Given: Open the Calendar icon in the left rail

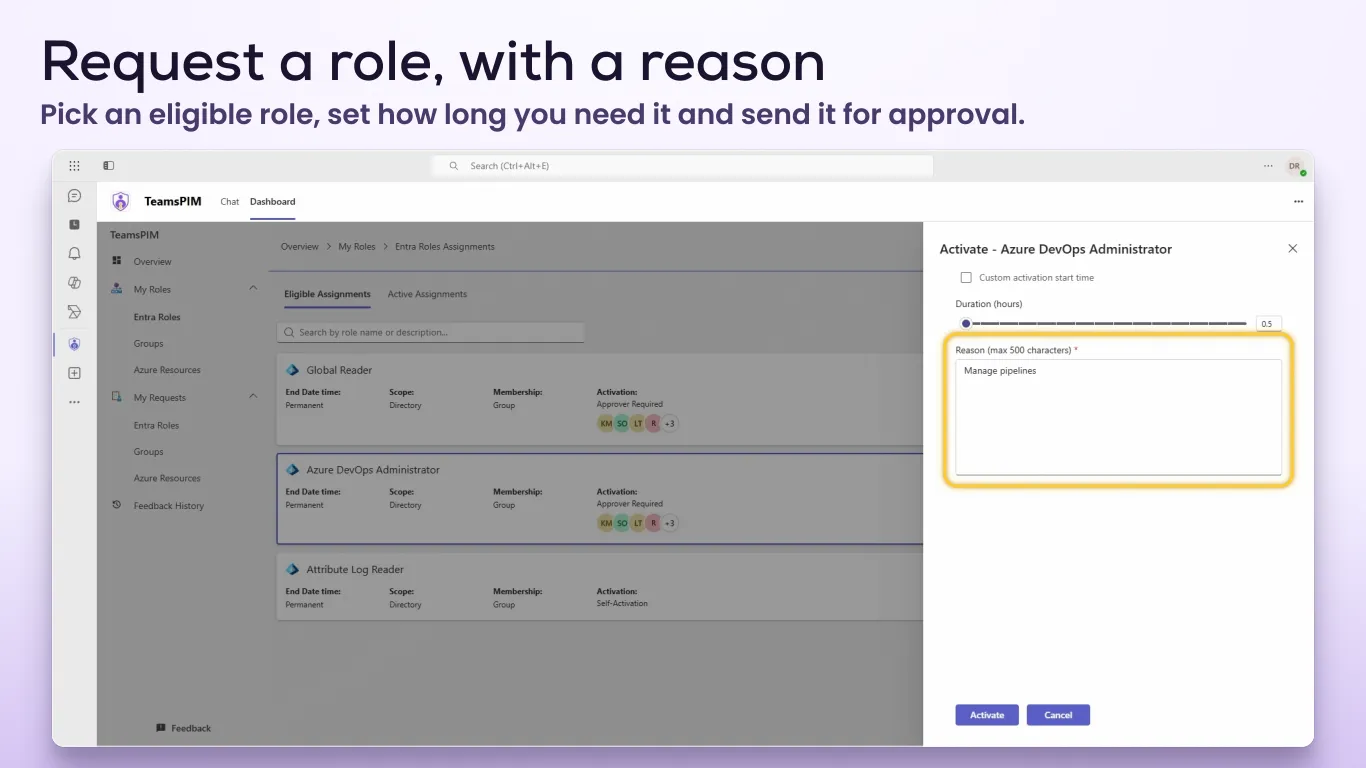Looking at the screenshot, I should [74, 225].
